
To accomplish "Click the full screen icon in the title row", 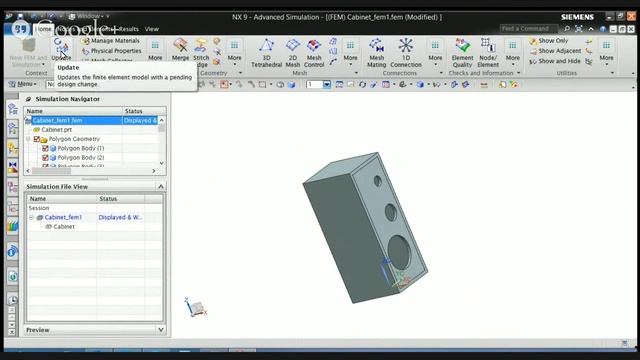I will 579,29.
